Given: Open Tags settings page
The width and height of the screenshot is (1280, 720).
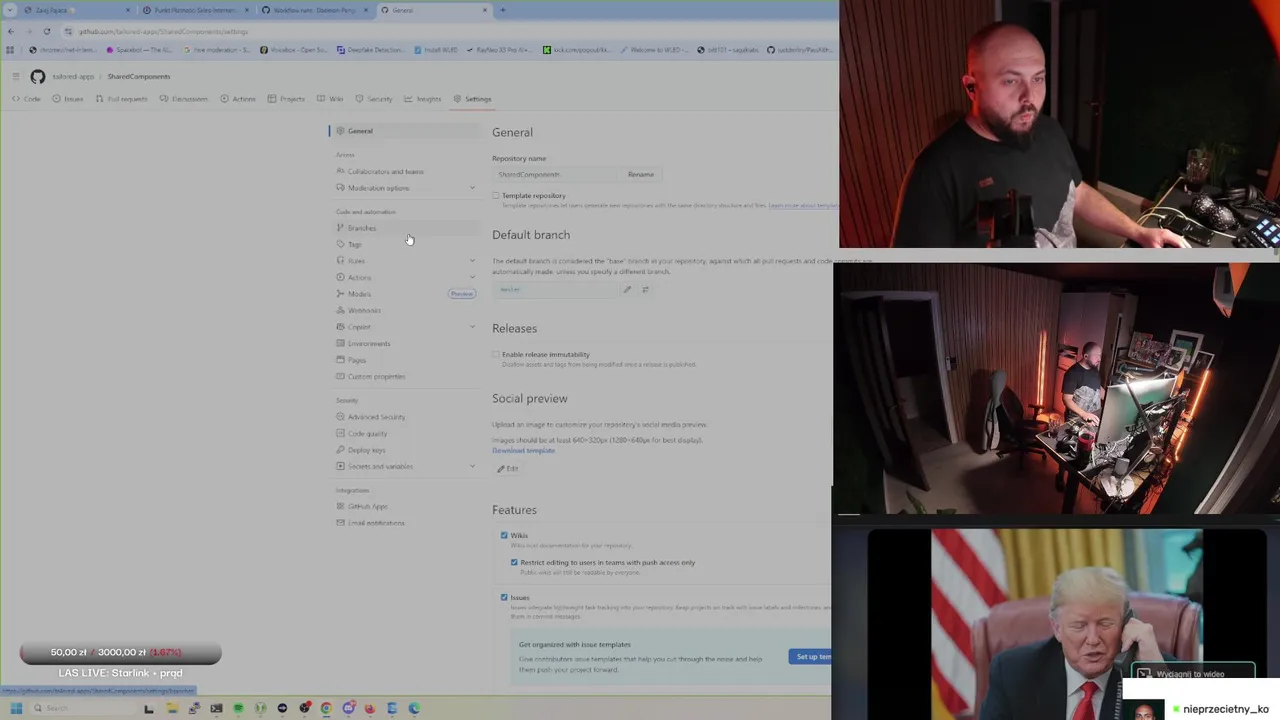Looking at the screenshot, I should coord(405,244).
